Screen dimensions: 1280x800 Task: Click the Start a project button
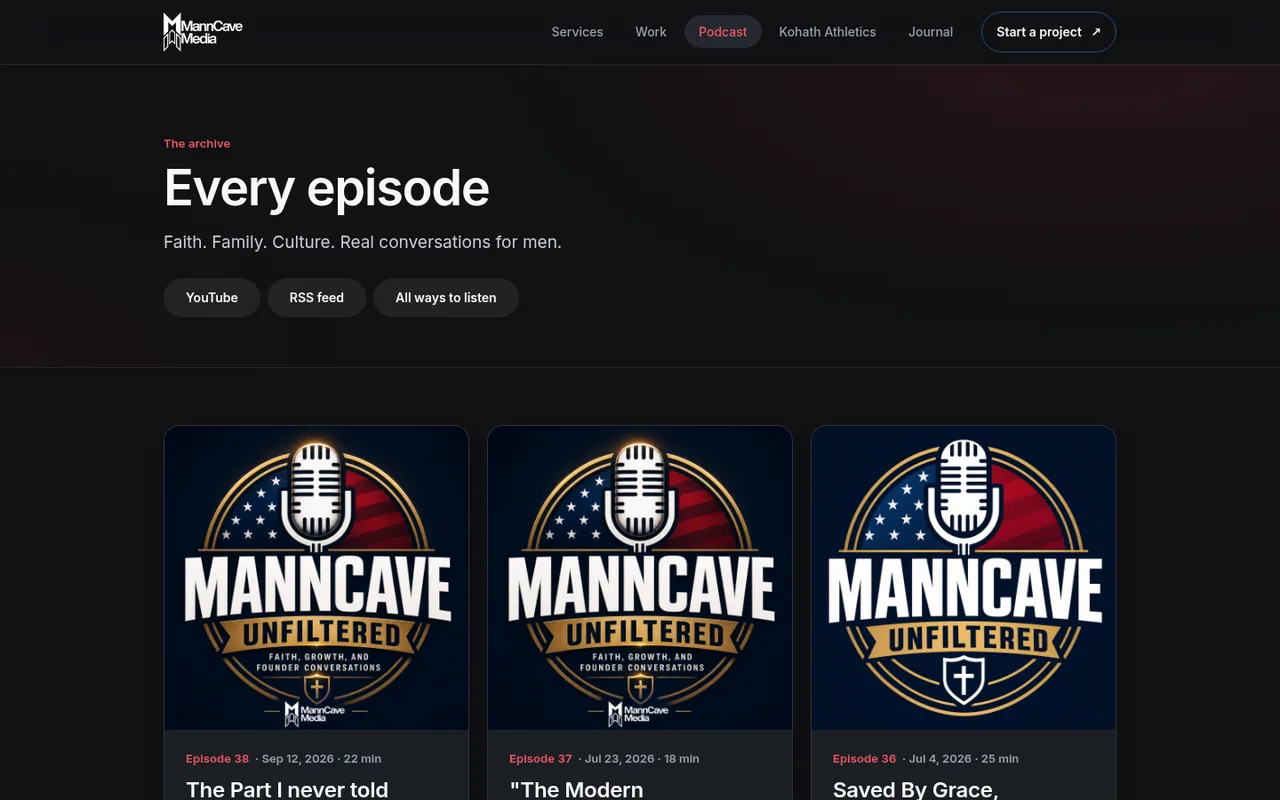tap(1048, 32)
